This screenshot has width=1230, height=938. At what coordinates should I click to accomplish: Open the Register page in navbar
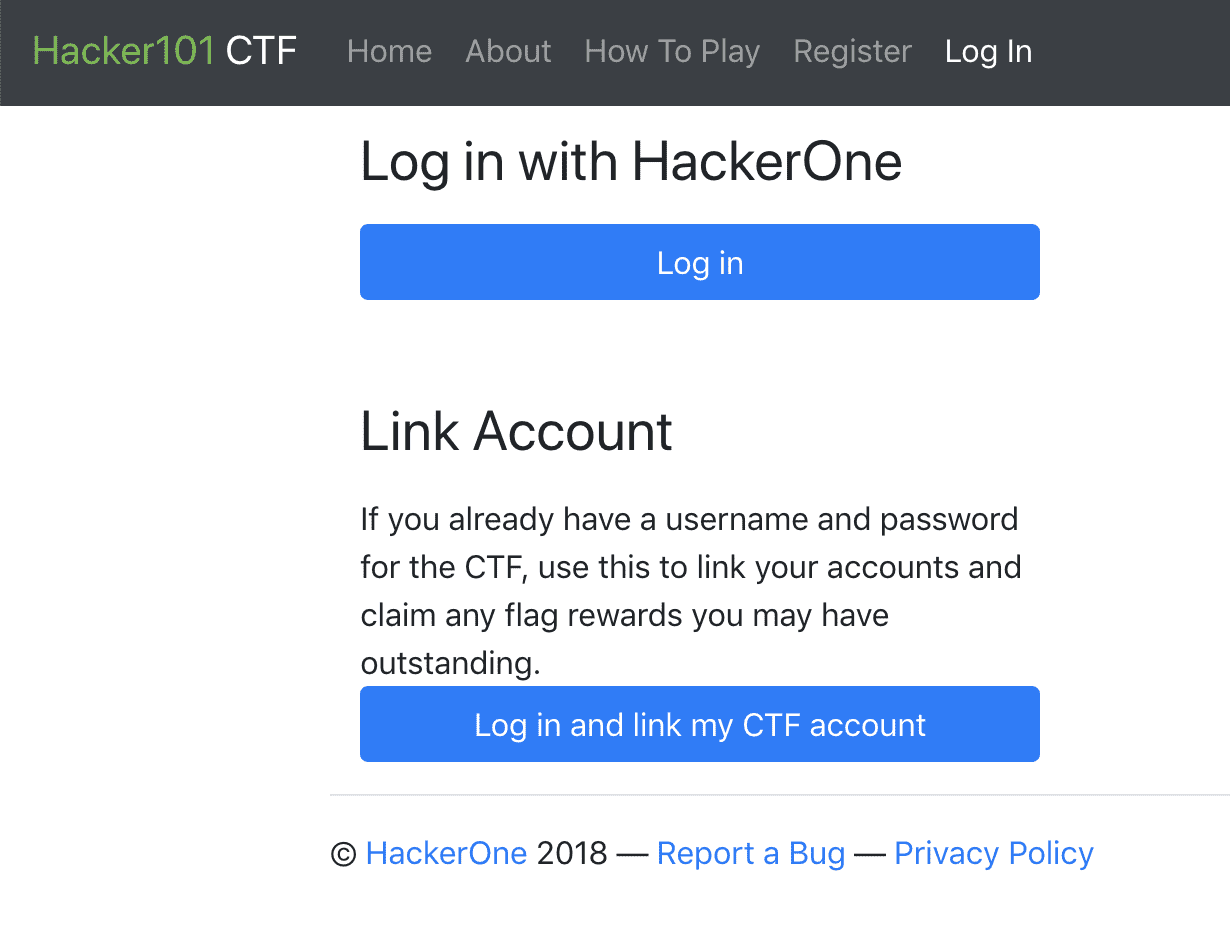pos(852,51)
